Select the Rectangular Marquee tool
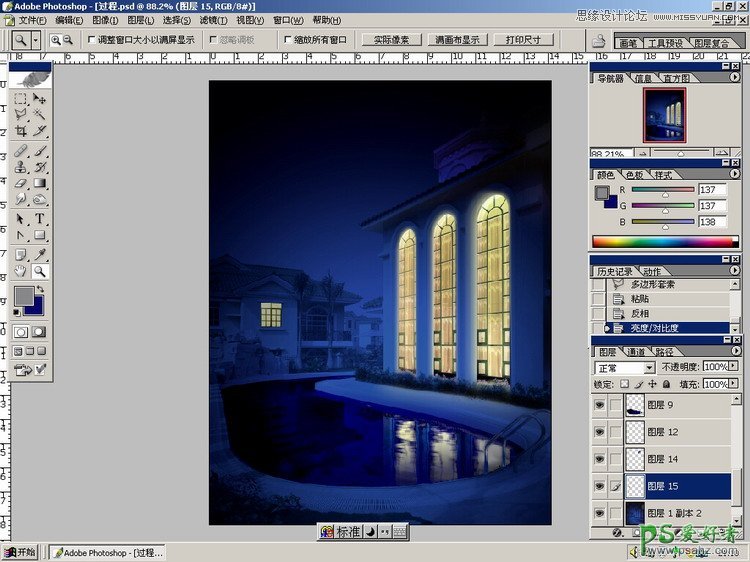Viewport: 750px width, 562px height. tap(20, 99)
